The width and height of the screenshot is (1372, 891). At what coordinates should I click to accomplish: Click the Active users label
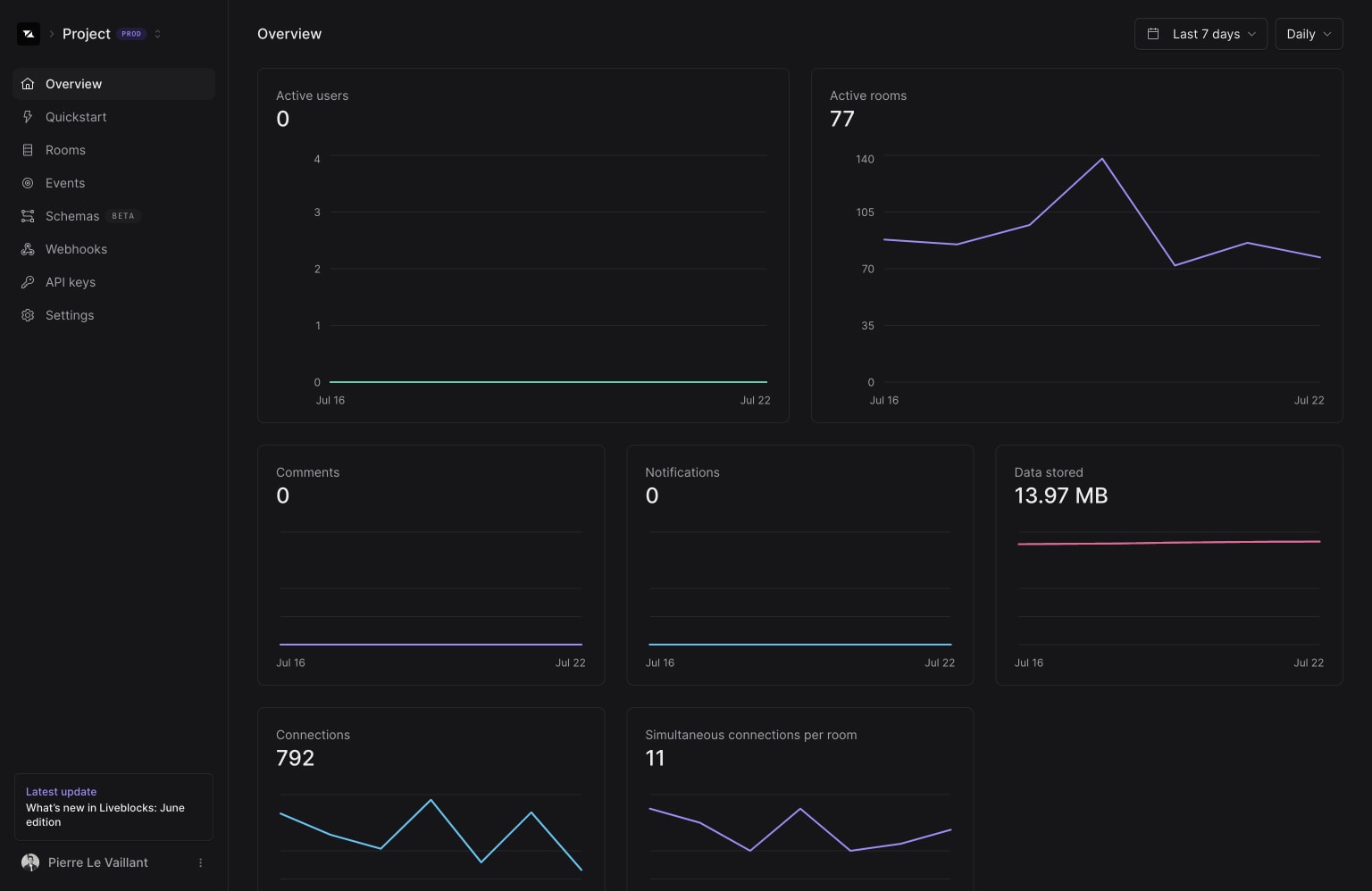[313, 96]
